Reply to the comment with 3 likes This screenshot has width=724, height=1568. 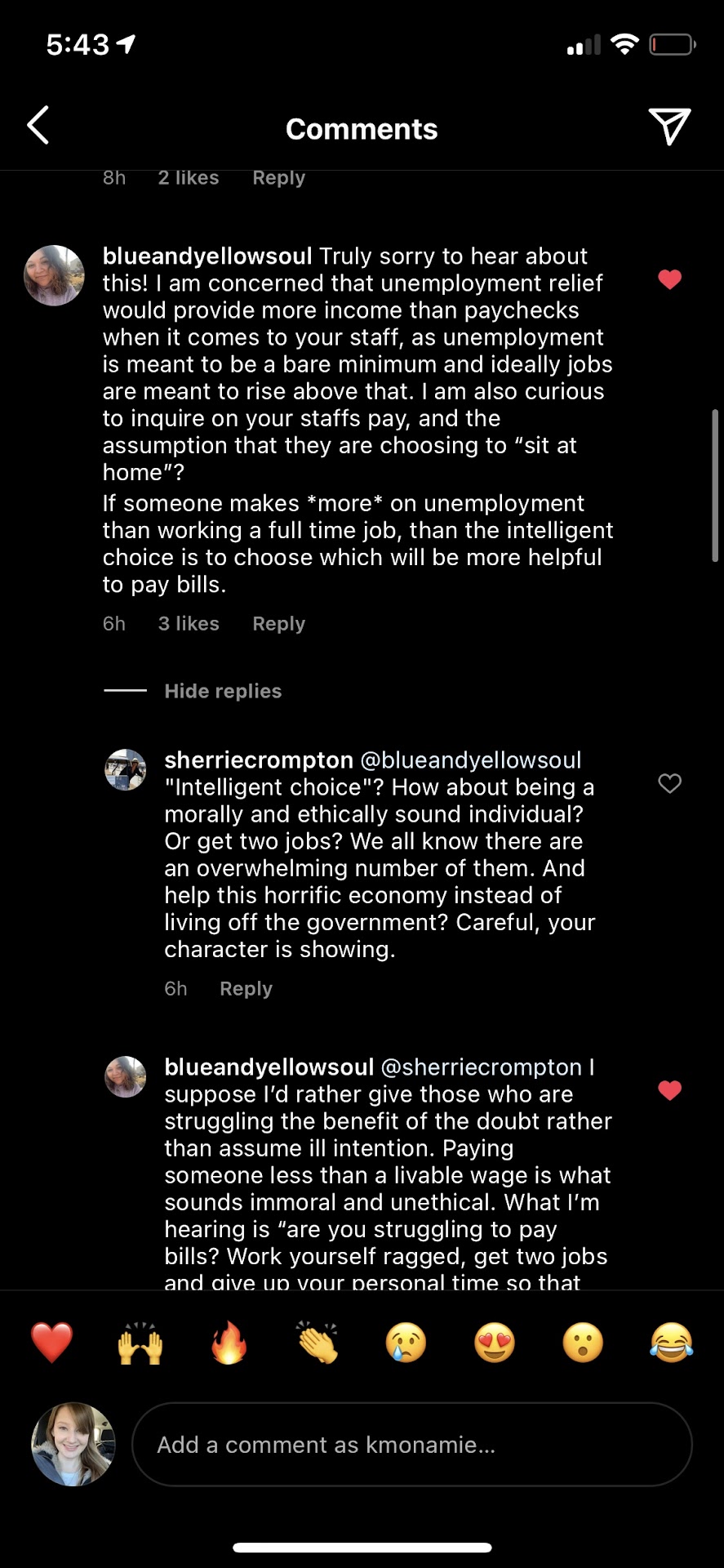pos(278,624)
